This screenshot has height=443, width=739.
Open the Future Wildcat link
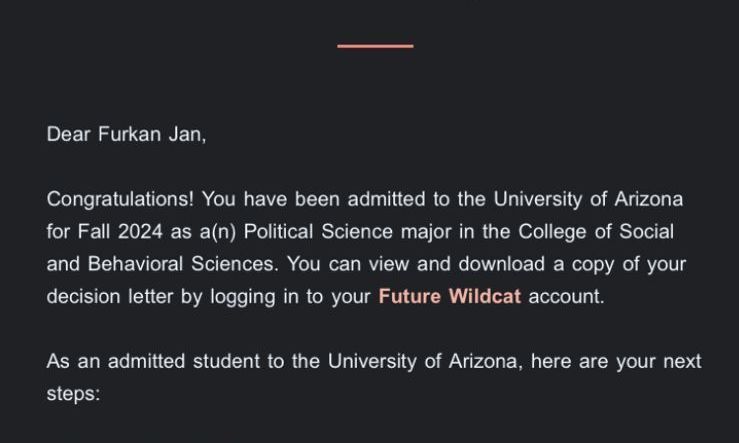[449, 298]
